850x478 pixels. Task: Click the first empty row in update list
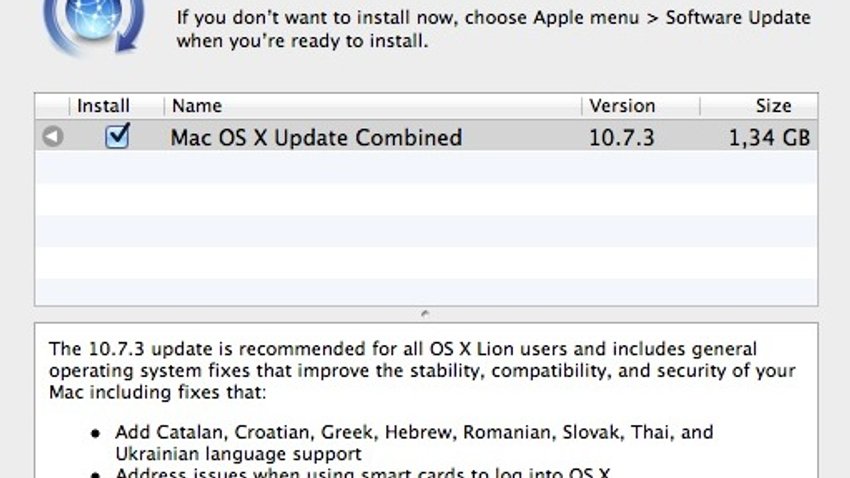point(426,167)
